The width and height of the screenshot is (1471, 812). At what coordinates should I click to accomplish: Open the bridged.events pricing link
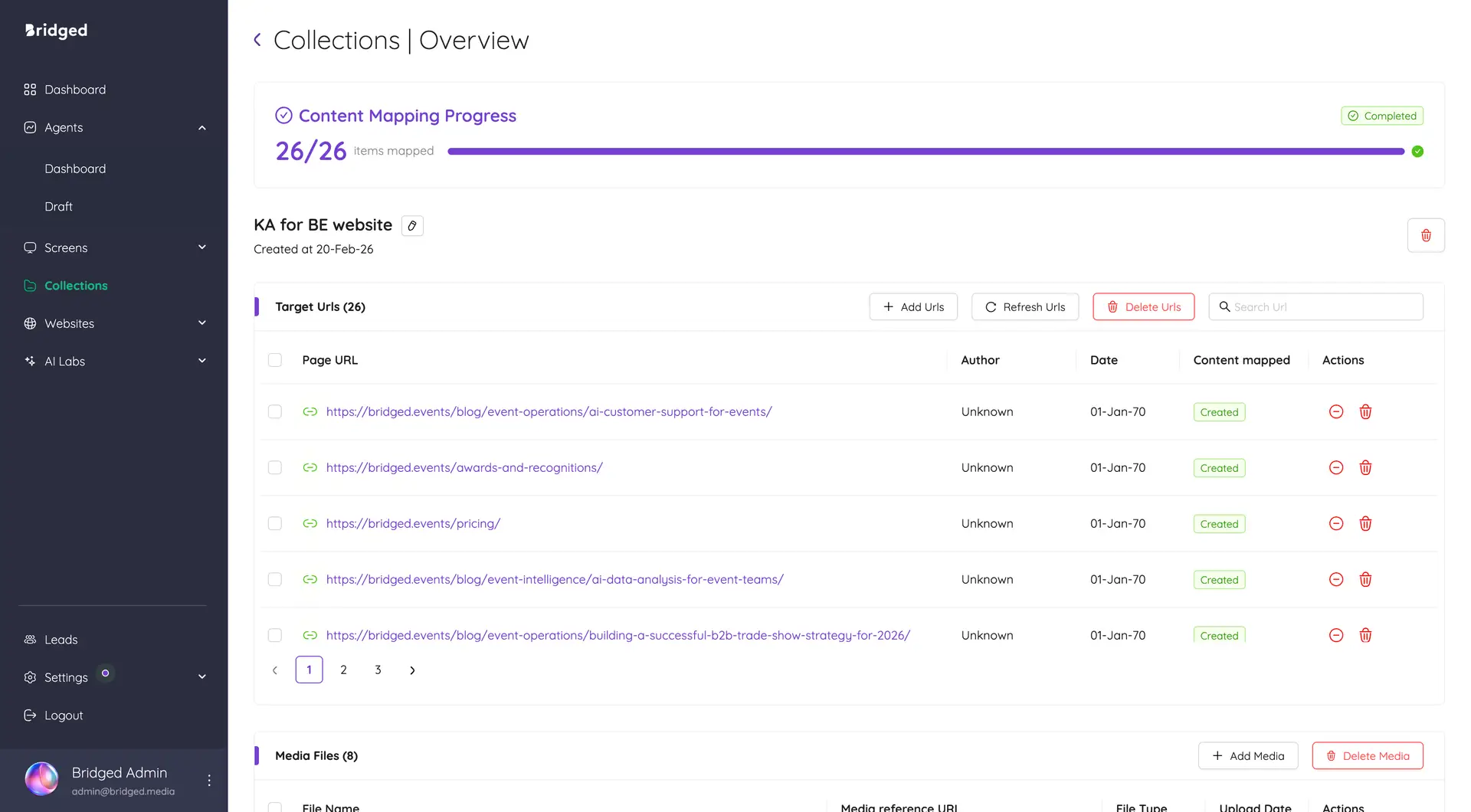(413, 523)
